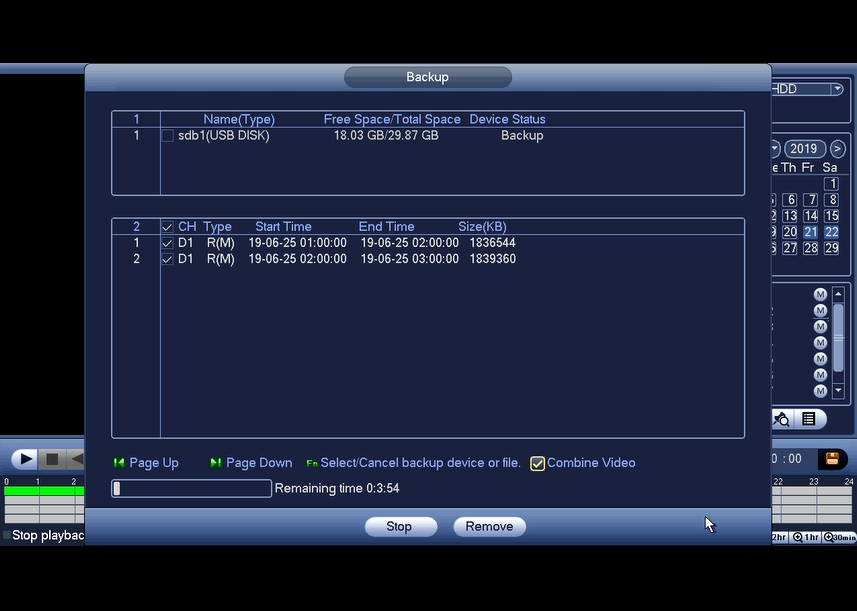Image resolution: width=857 pixels, height=611 pixels.
Task: Click the green Page Down arrow icon
Action: point(215,463)
